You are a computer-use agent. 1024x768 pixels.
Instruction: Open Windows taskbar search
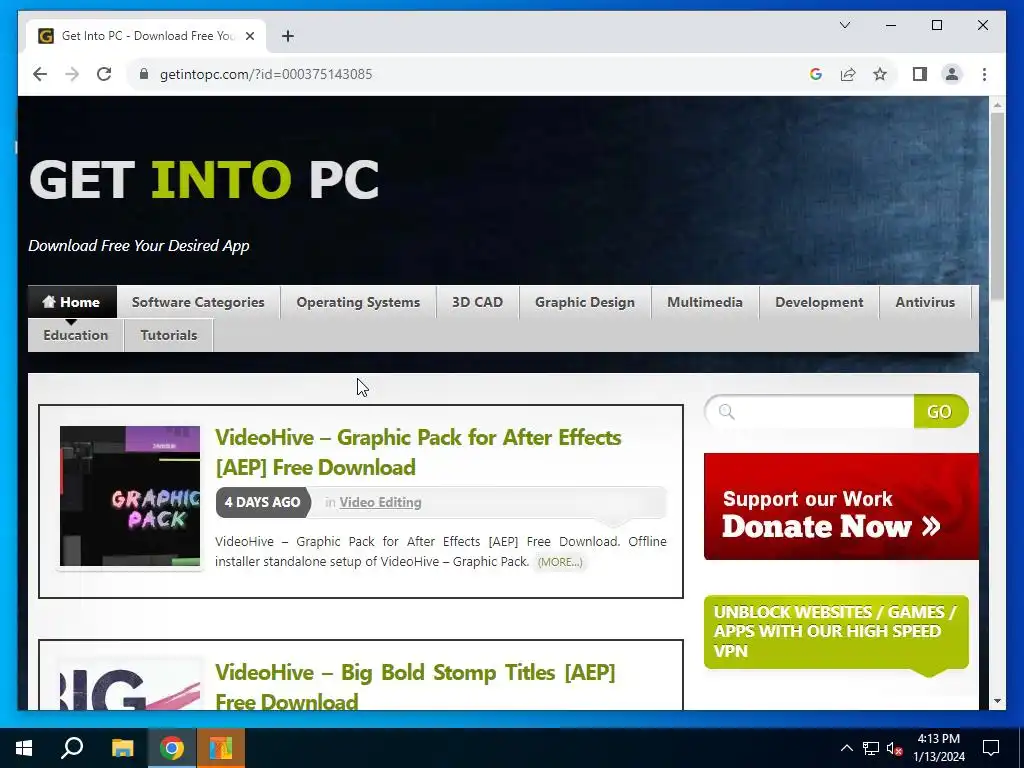[x=72, y=748]
